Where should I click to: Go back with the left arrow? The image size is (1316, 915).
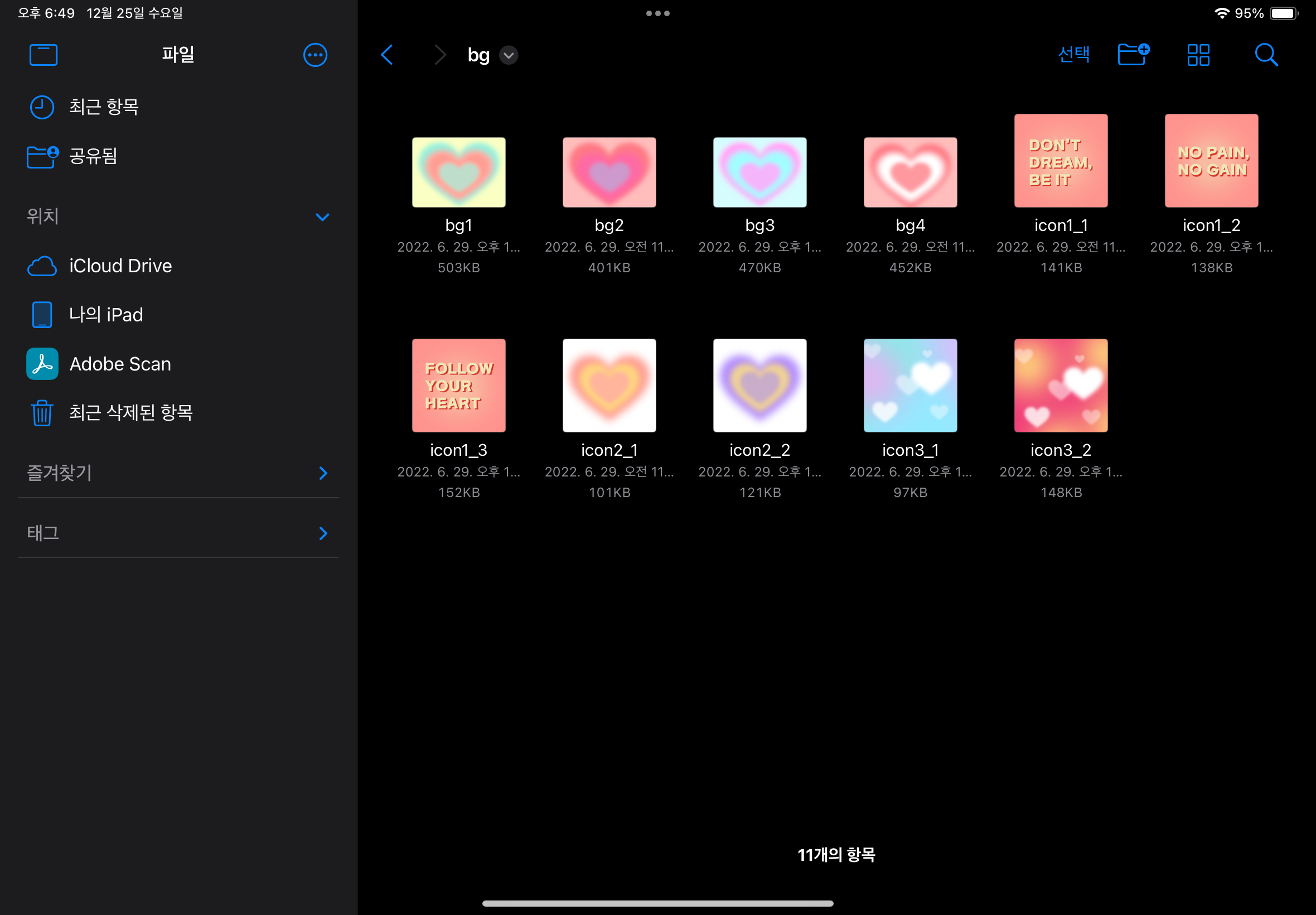coord(388,55)
